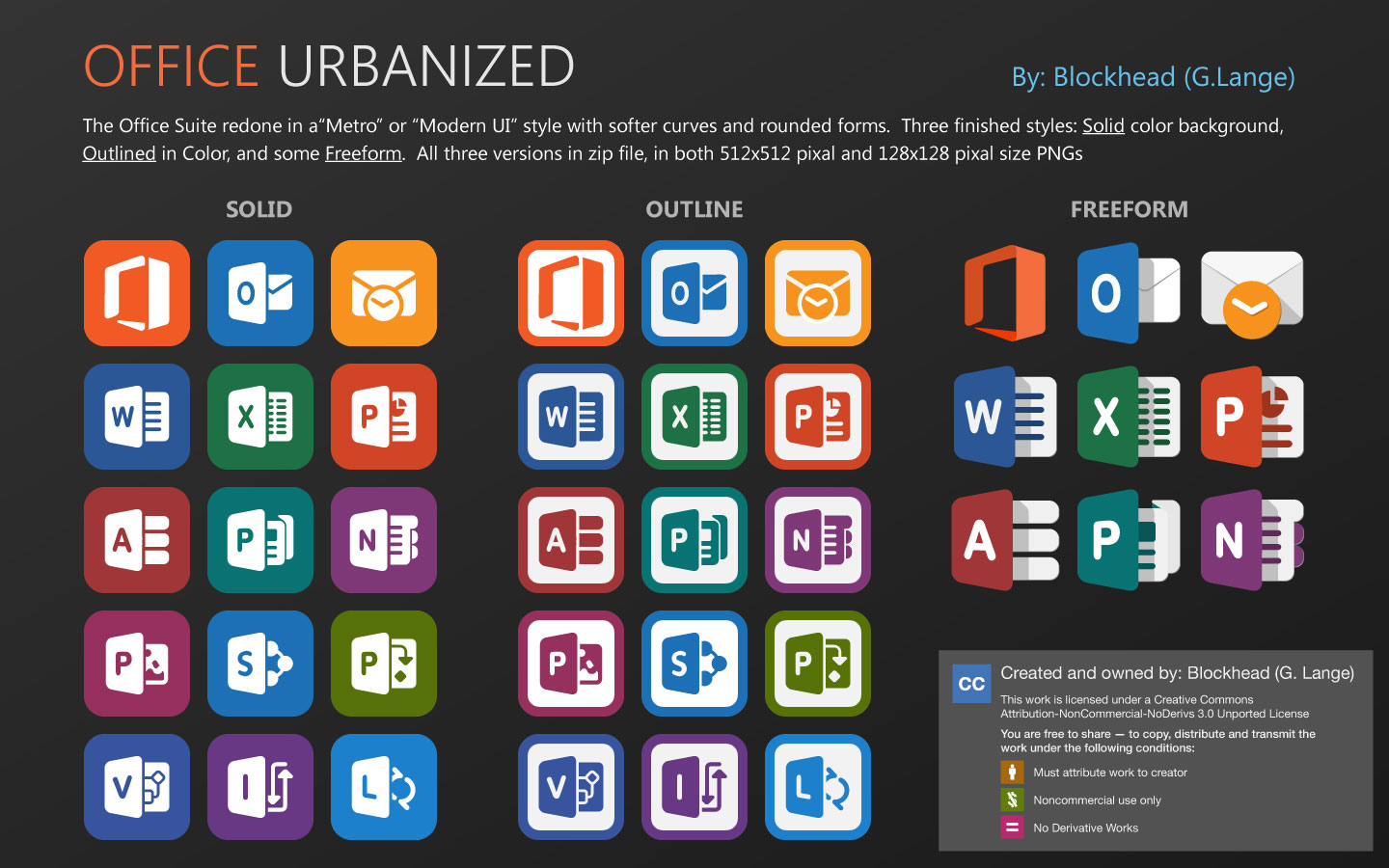Click the solid Word icon
The image size is (1389, 868).
click(137, 417)
